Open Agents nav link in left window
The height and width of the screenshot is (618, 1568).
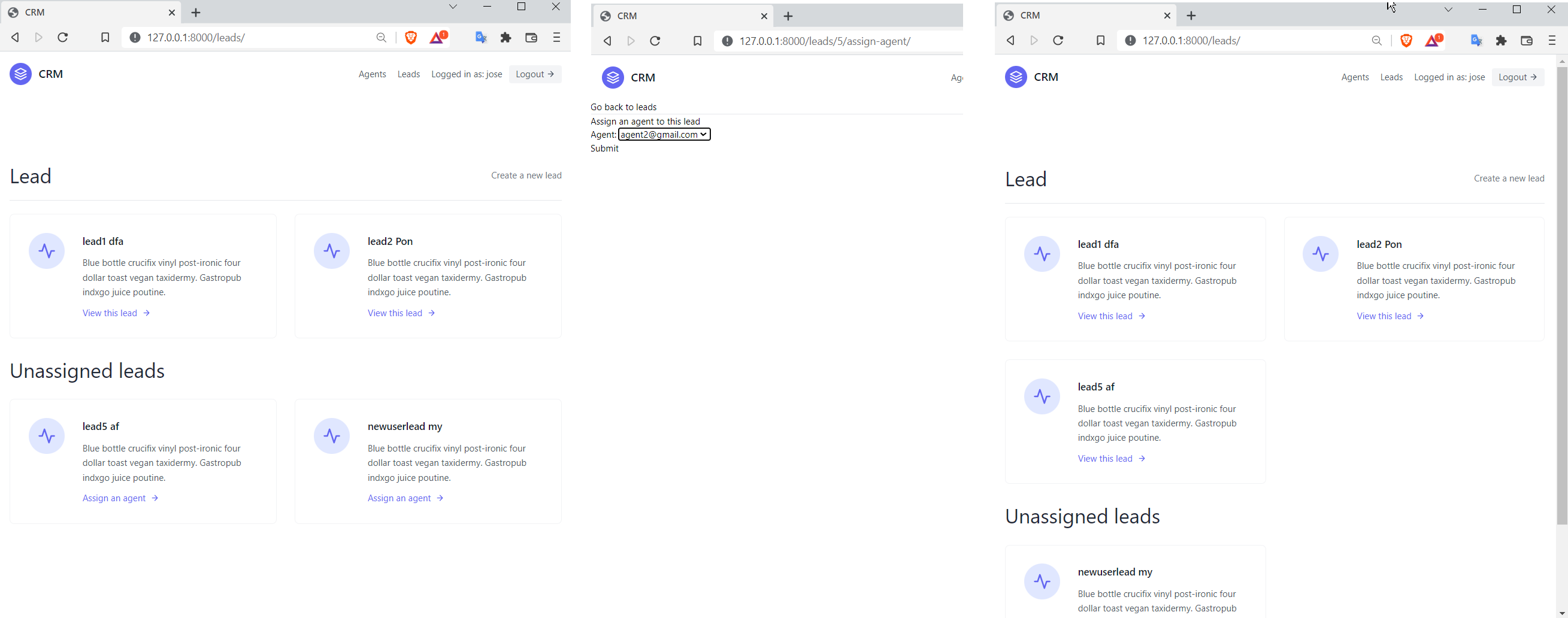pos(372,74)
